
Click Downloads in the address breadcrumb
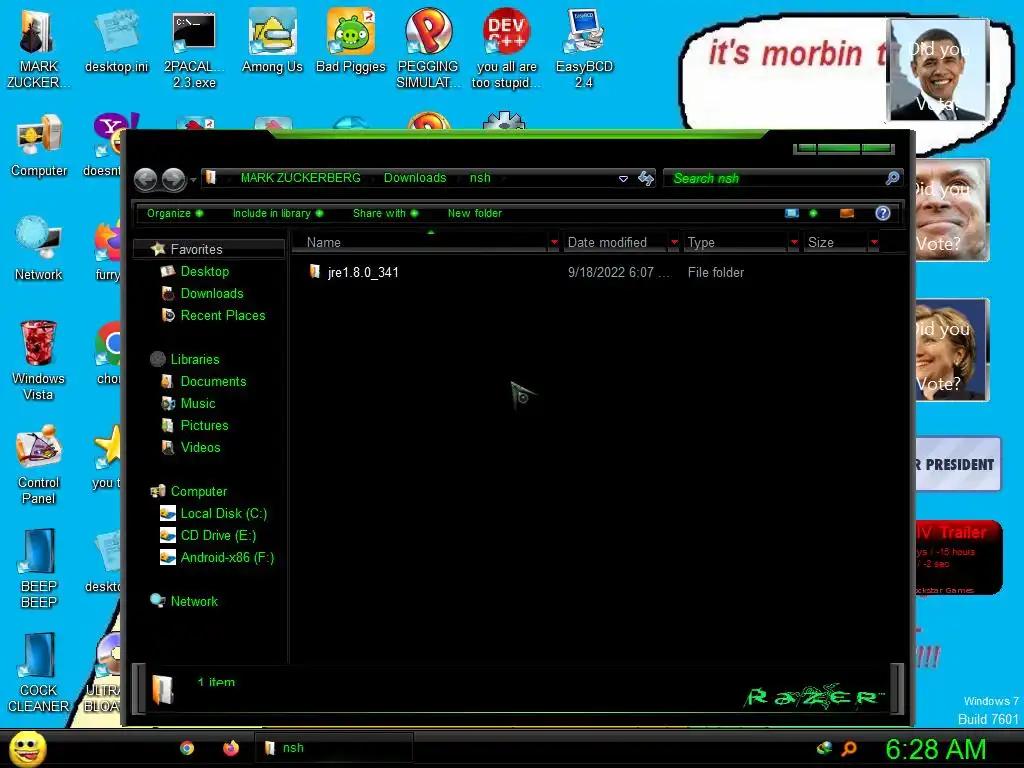tap(415, 178)
